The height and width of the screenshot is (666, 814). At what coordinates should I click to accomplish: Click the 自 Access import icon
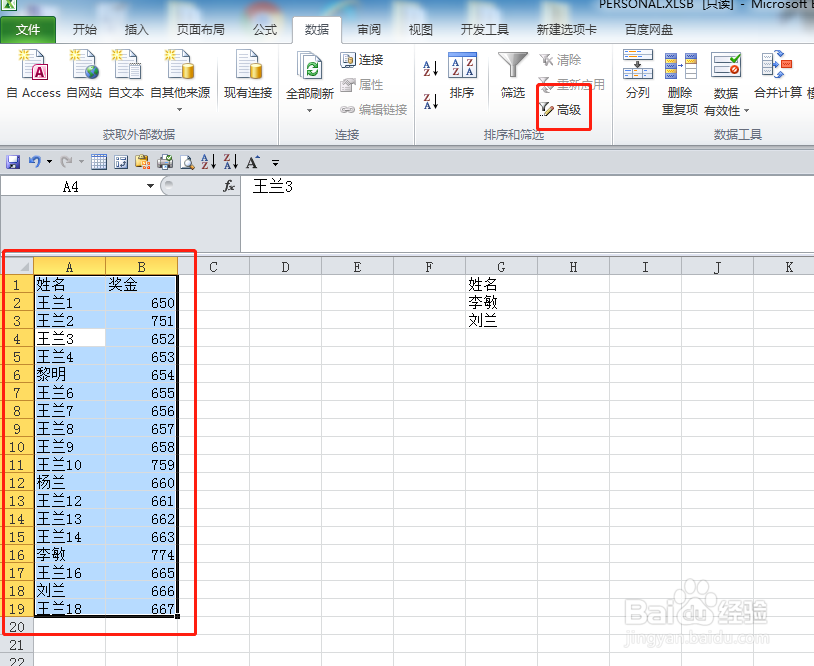(33, 74)
